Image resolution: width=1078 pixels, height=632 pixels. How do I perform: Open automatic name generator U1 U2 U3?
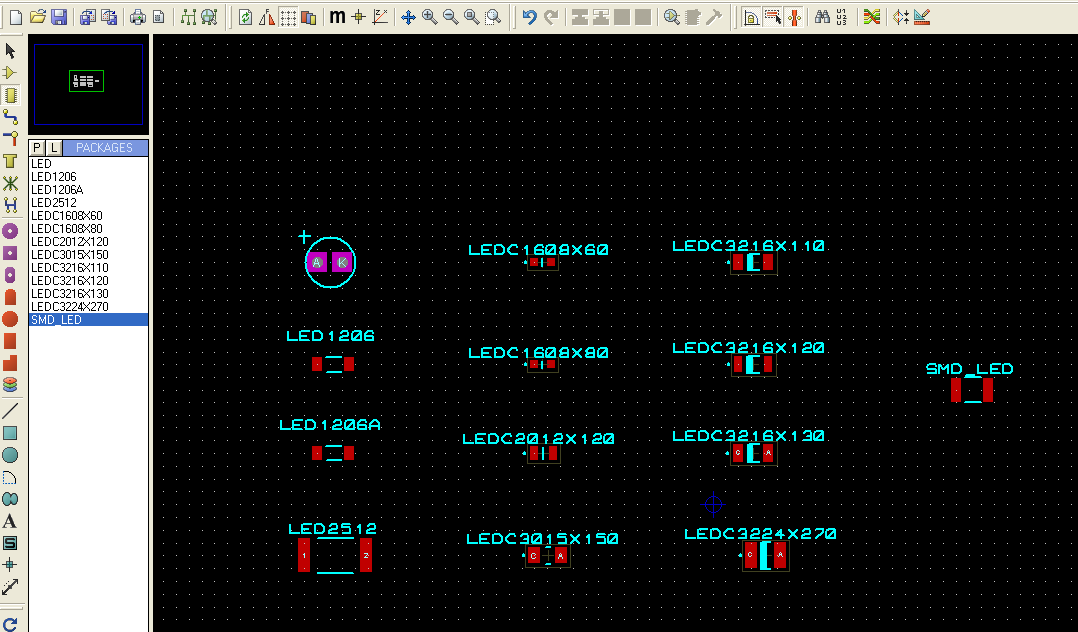pos(842,17)
